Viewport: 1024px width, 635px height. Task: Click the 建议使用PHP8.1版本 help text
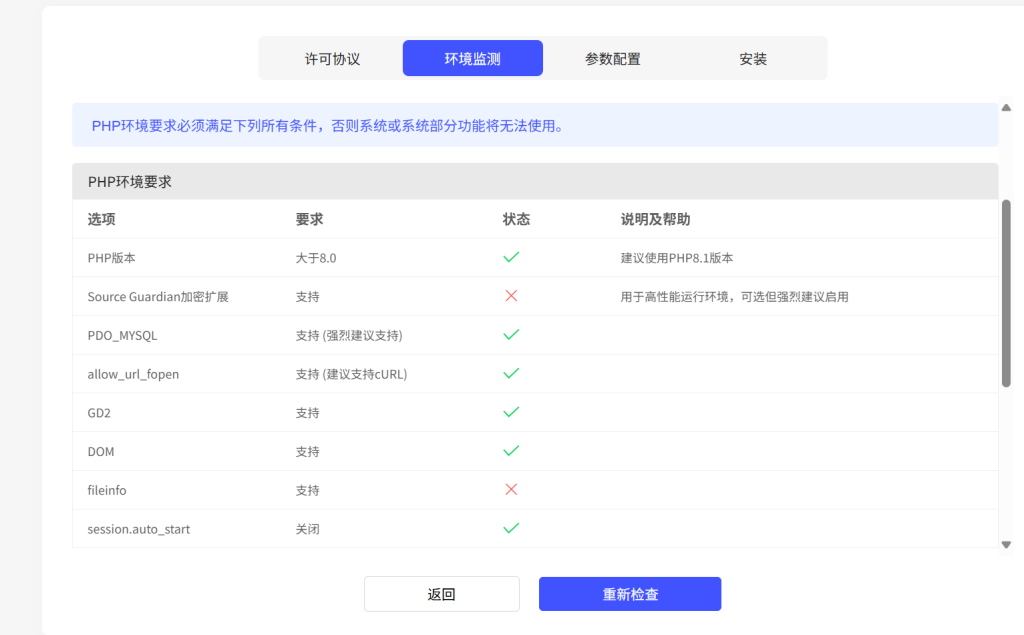(677, 258)
